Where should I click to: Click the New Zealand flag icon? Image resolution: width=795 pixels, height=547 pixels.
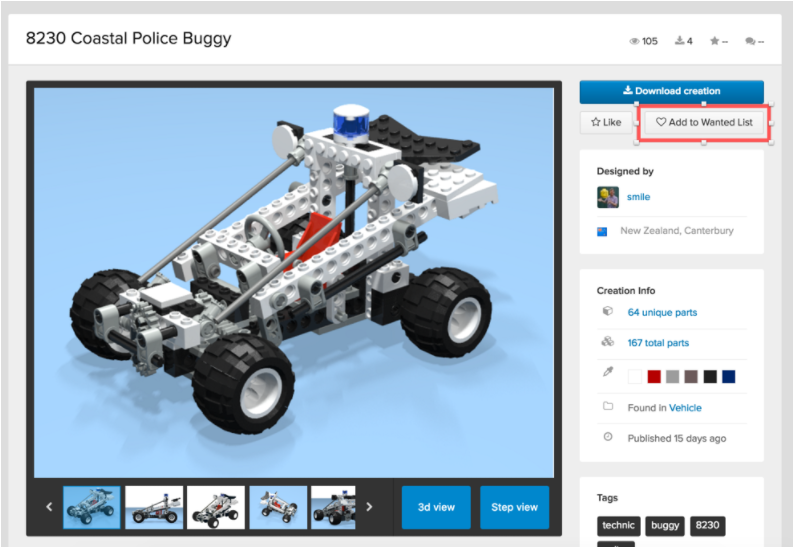[602, 232]
